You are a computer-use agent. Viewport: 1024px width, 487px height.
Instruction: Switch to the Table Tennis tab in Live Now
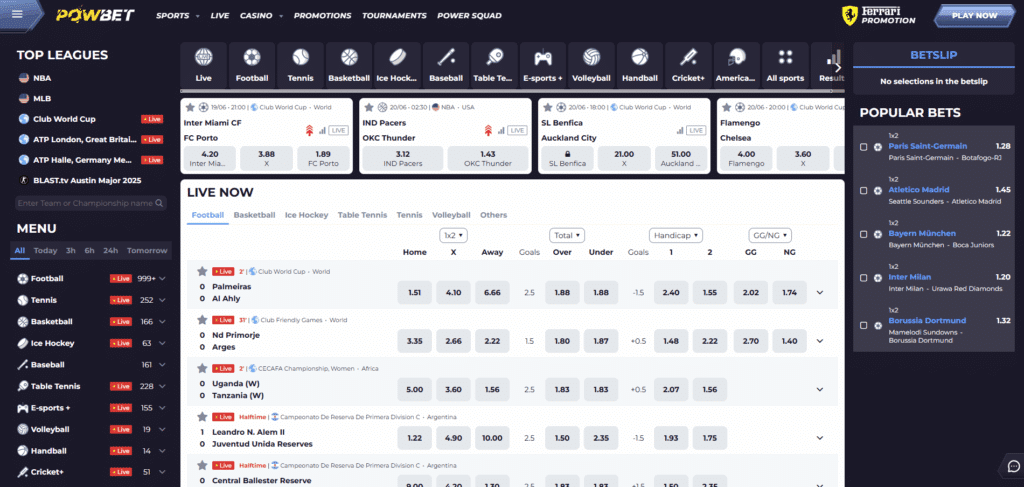click(362, 215)
